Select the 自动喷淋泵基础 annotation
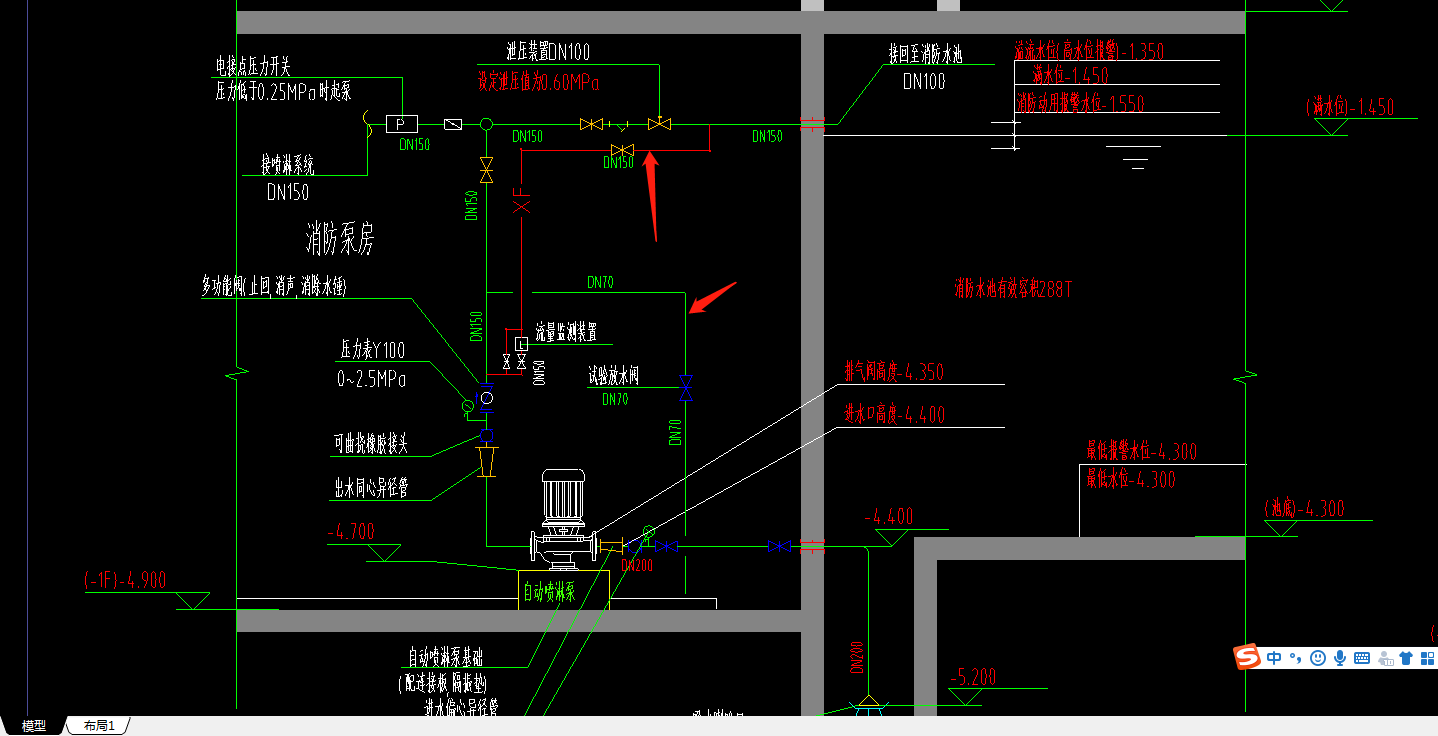1438x736 pixels. (446, 658)
